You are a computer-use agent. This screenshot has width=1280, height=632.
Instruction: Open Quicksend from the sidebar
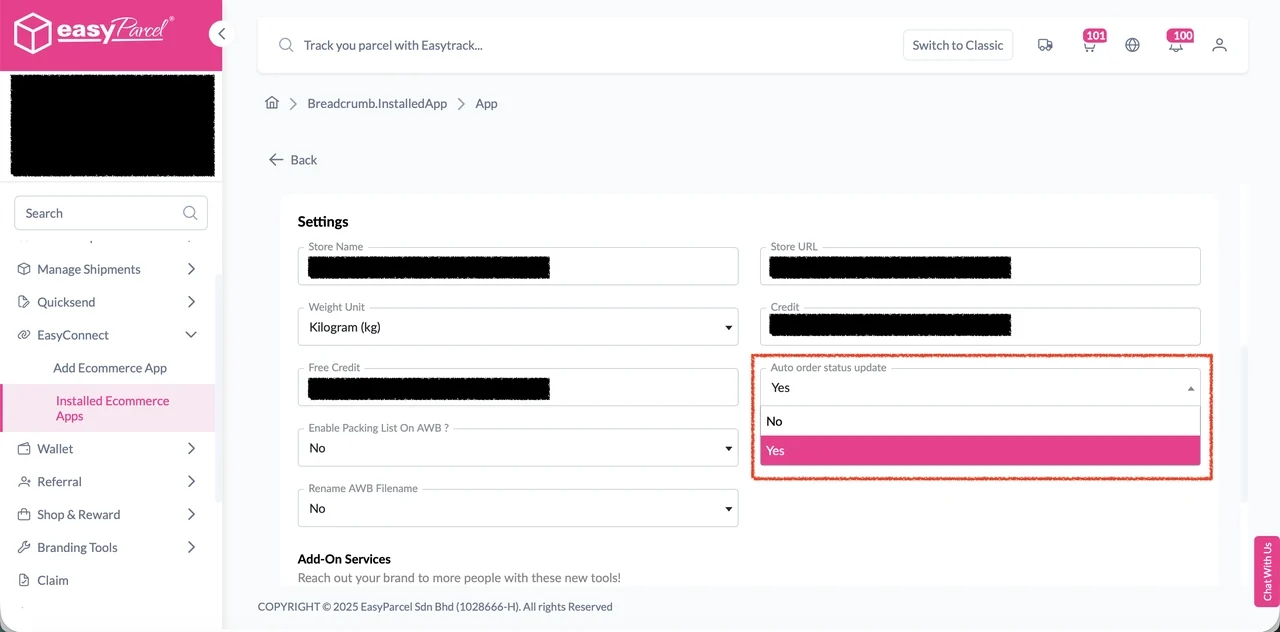[66, 302]
